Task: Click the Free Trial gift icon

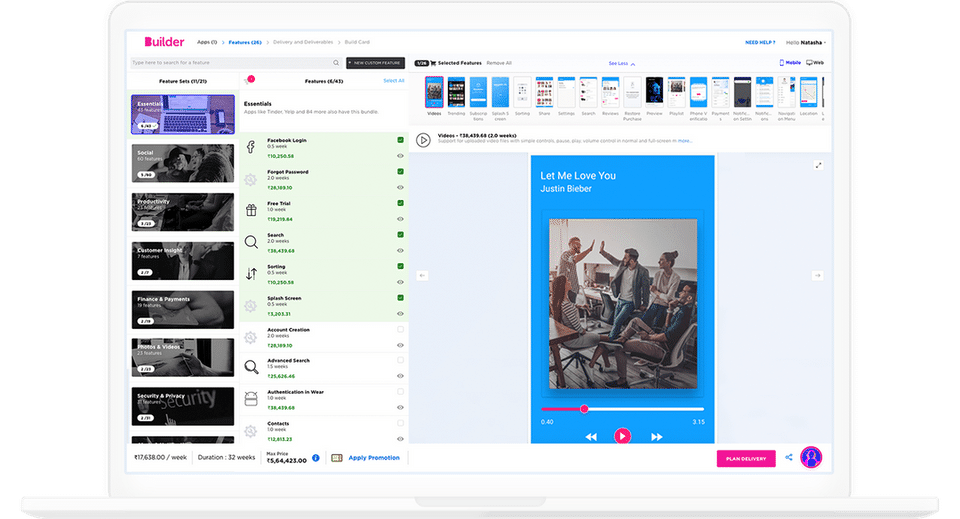Action: click(x=251, y=210)
